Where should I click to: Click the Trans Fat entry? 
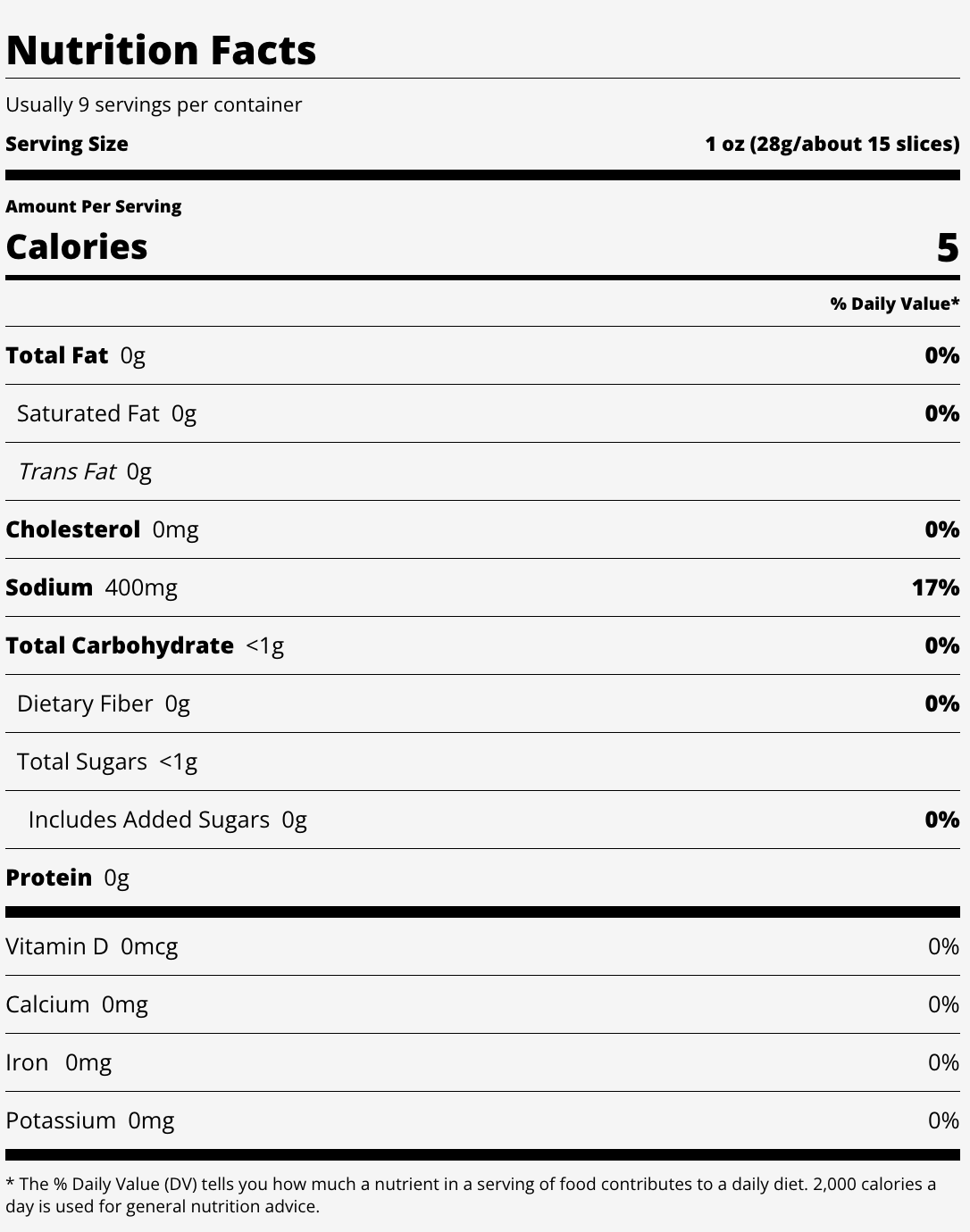(x=85, y=471)
